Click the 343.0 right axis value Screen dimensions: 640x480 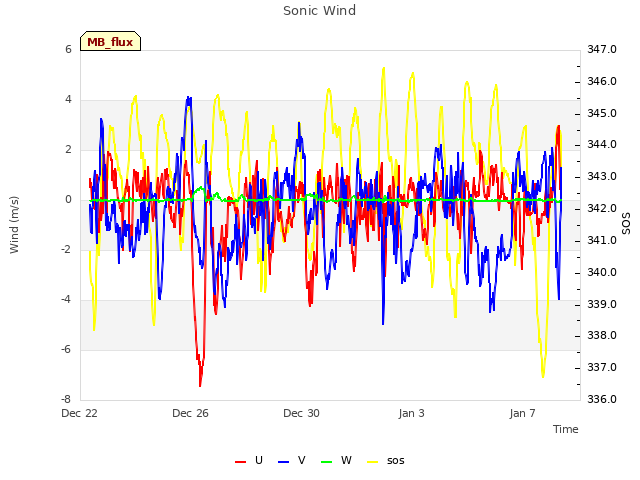[602, 176]
